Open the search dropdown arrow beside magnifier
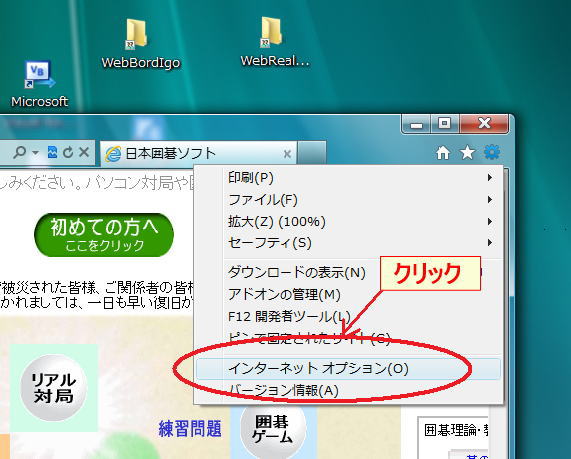This screenshot has width=571, height=459. pos(35,152)
